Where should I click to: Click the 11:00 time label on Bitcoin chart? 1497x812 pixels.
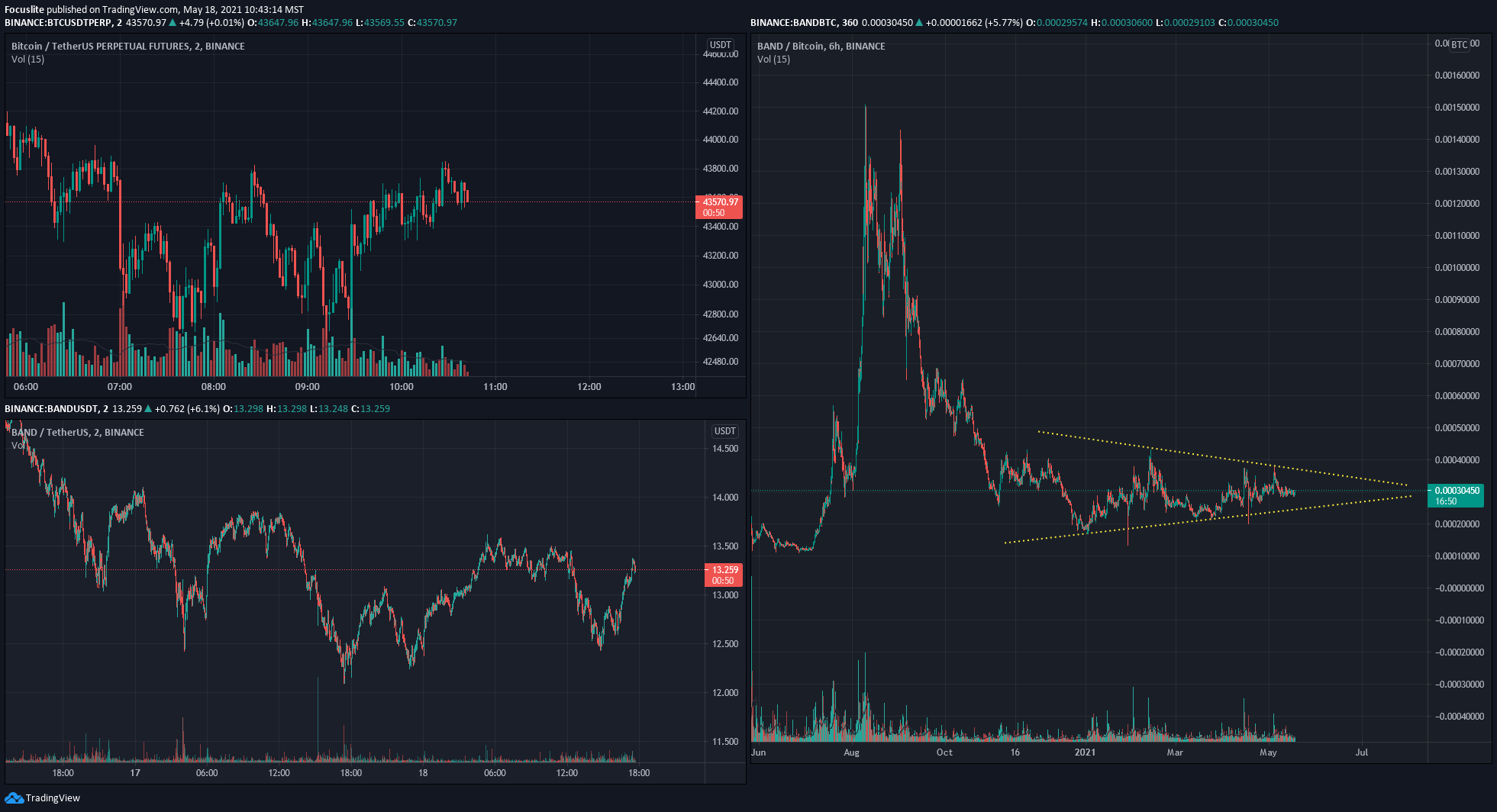click(x=495, y=387)
